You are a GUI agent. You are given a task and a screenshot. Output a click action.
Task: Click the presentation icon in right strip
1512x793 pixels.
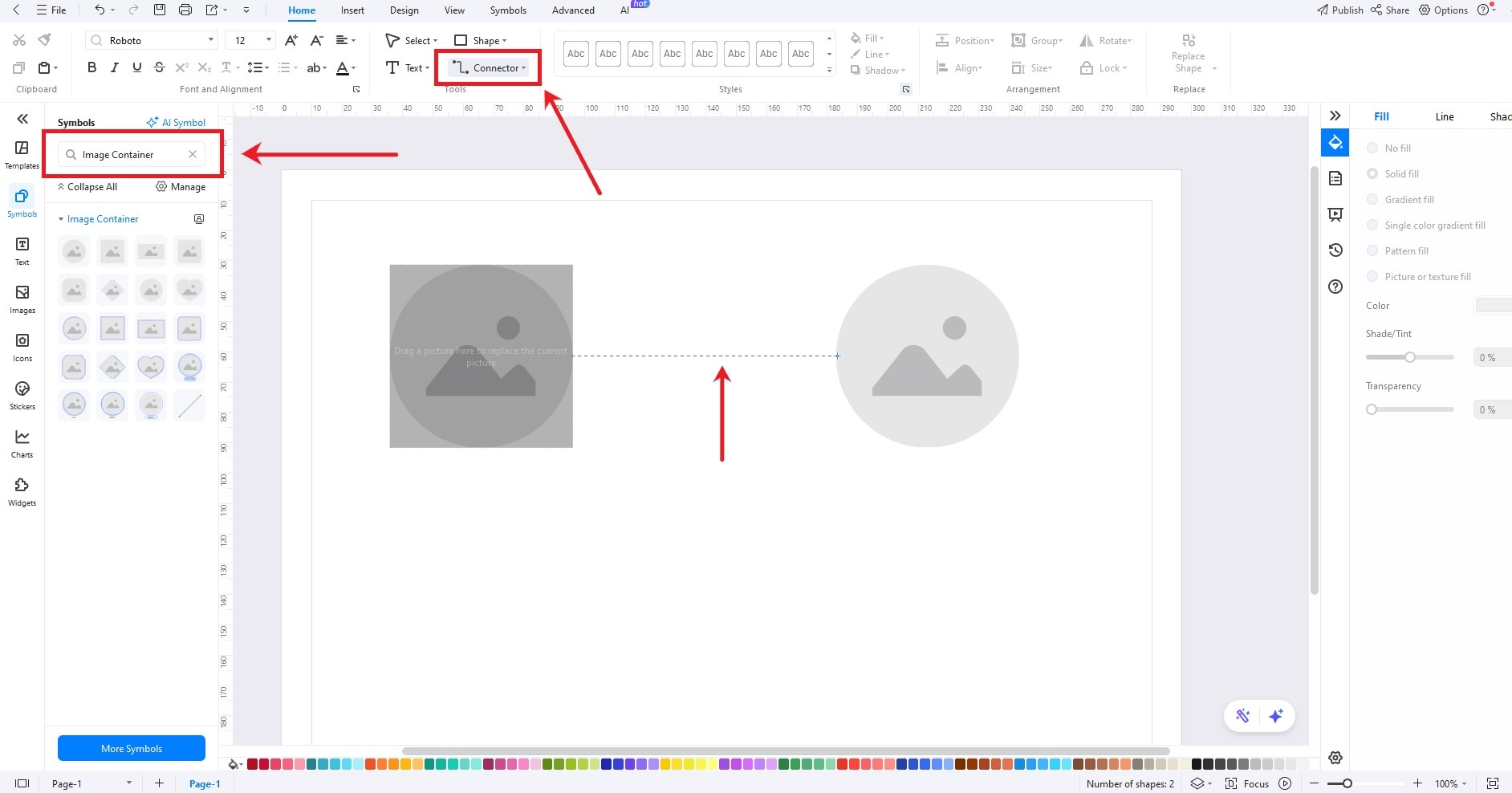pyautogui.click(x=1335, y=214)
